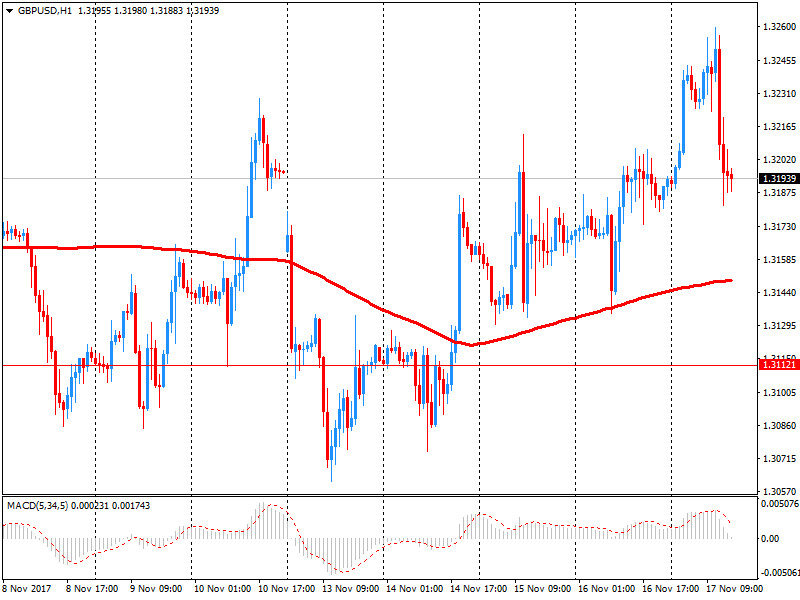The width and height of the screenshot is (800, 600).
Task: Click the 16 Nov 17:00 time label
Action: (x=670, y=589)
